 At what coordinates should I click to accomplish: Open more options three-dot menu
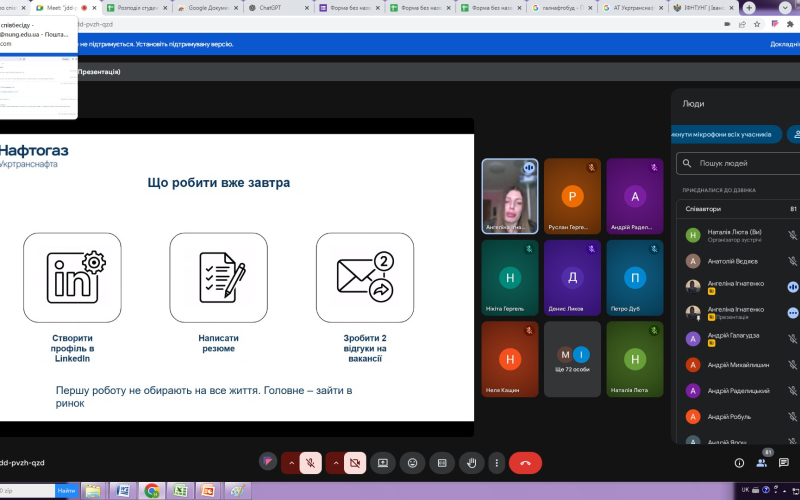(x=496, y=463)
